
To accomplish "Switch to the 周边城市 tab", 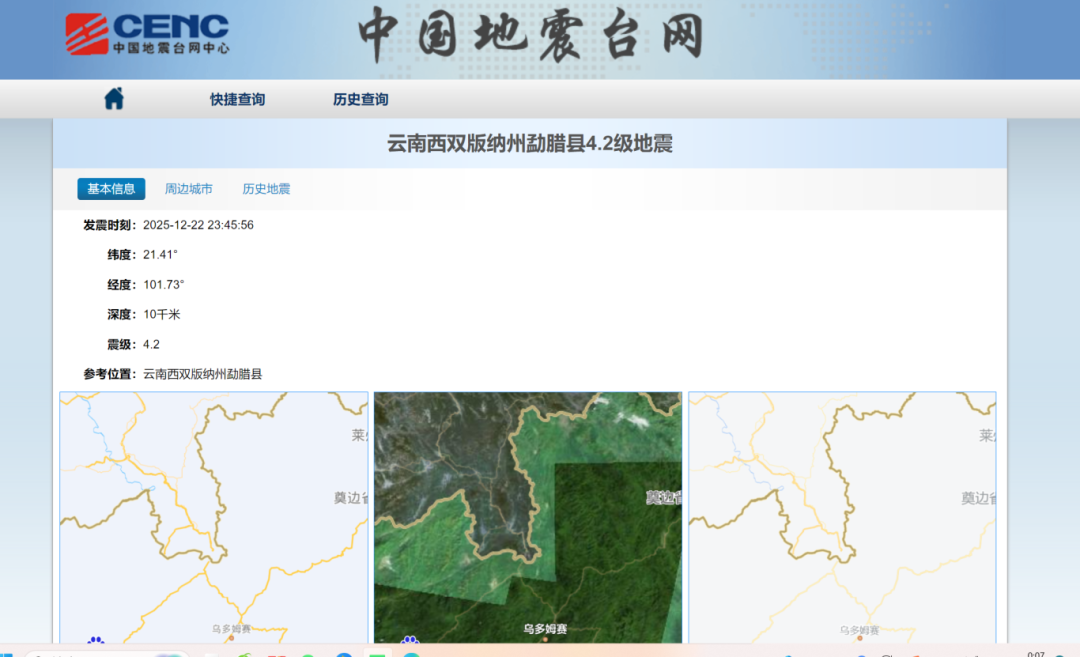I will (x=188, y=189).
